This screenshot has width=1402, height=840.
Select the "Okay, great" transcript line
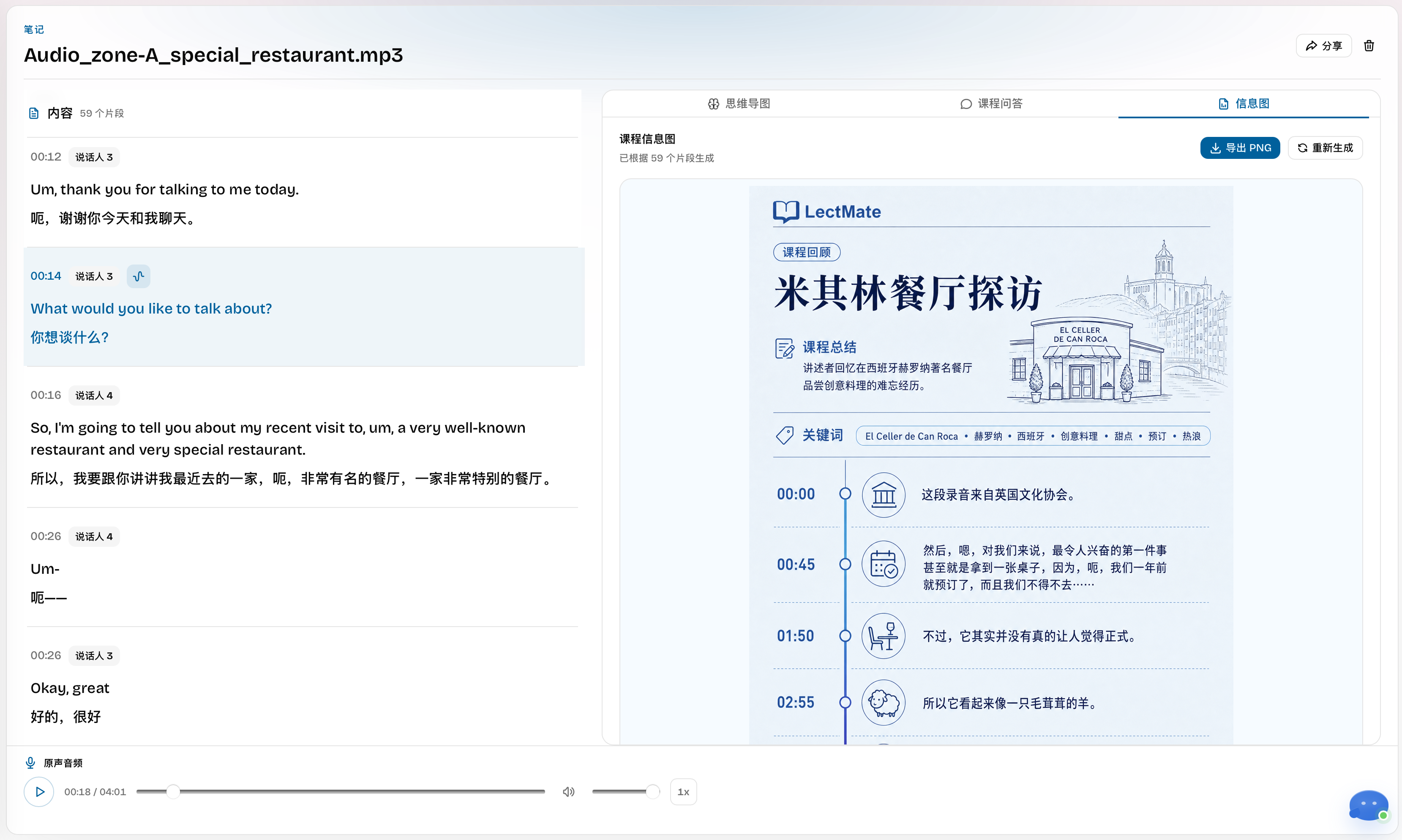click(70, 688)
